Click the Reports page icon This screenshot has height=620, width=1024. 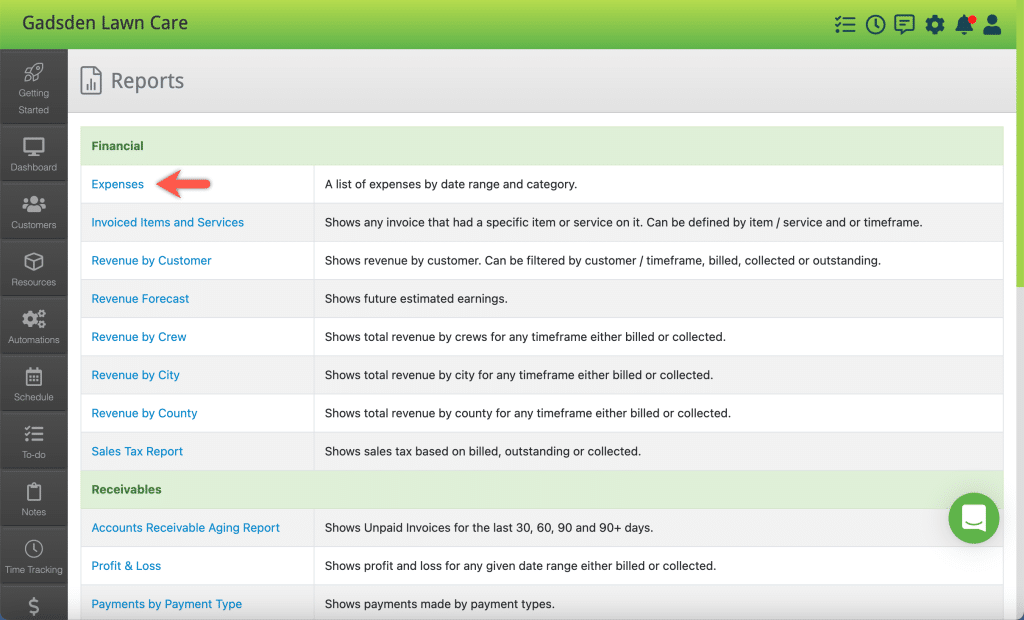click(x=91, y=80)
